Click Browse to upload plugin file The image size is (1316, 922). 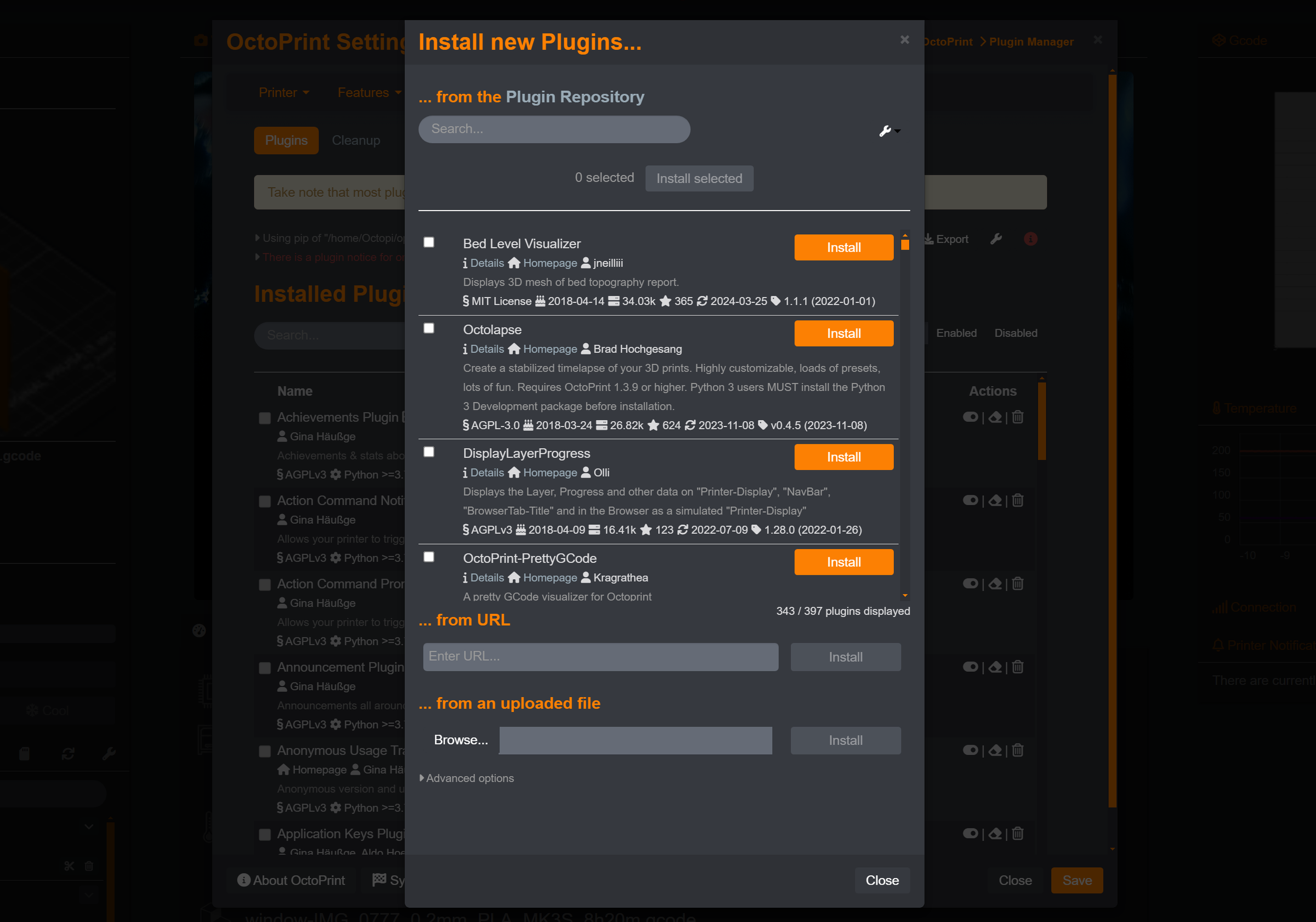point(461,740)
